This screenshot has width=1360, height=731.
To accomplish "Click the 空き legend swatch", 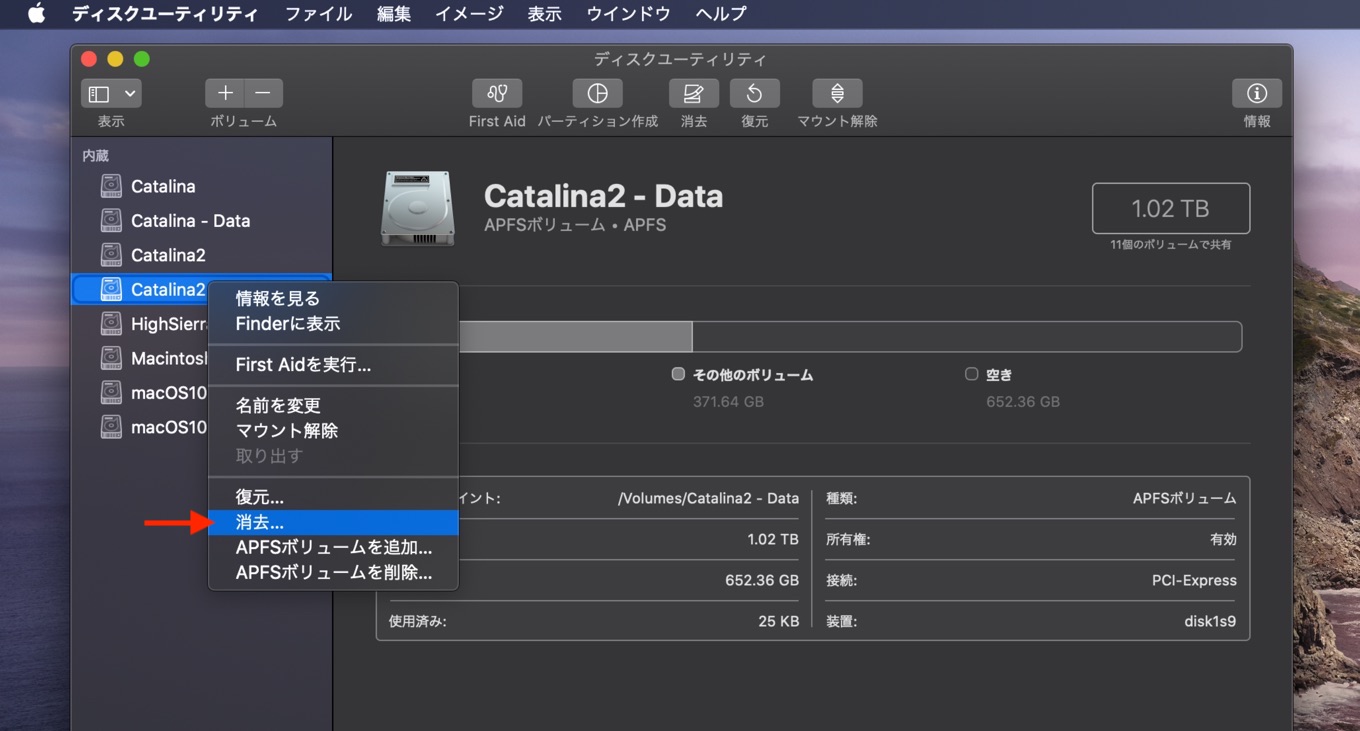I will [971, 374].
